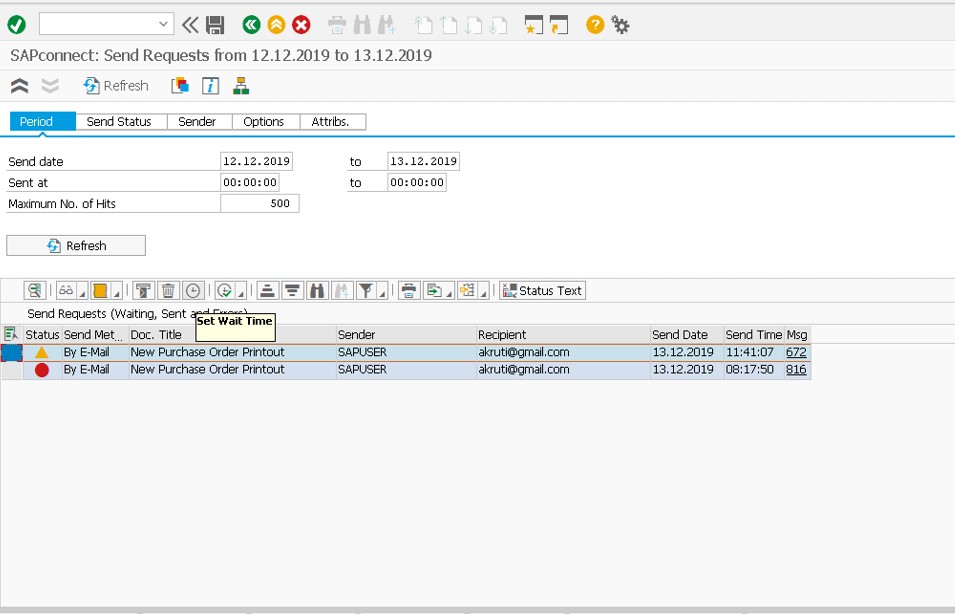Viewport: 955px width, 614px height.
Task: Open the transaction command field dropdown
Action: point(163,24)
